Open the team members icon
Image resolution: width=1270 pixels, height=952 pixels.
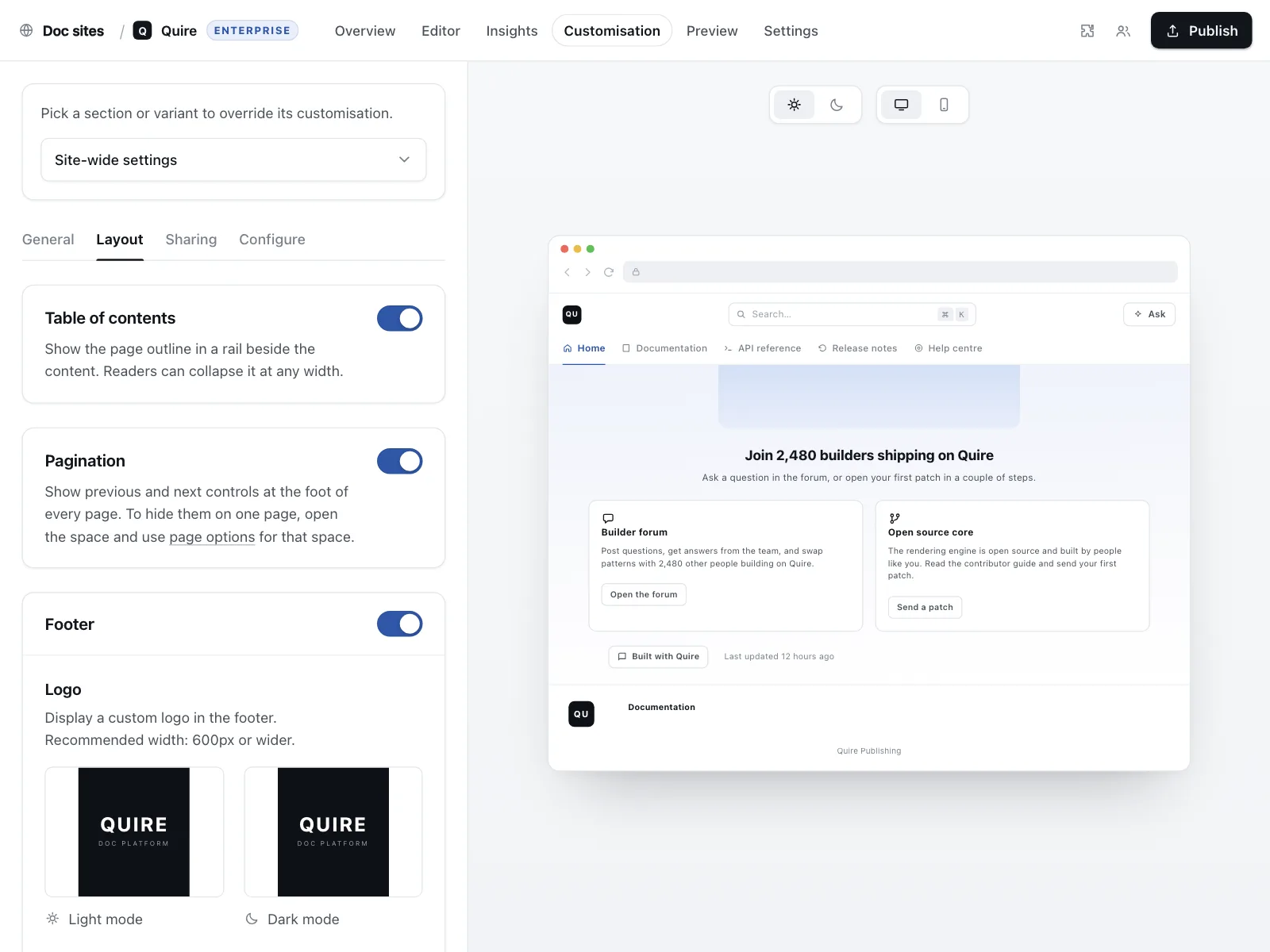click(1123, 31)
